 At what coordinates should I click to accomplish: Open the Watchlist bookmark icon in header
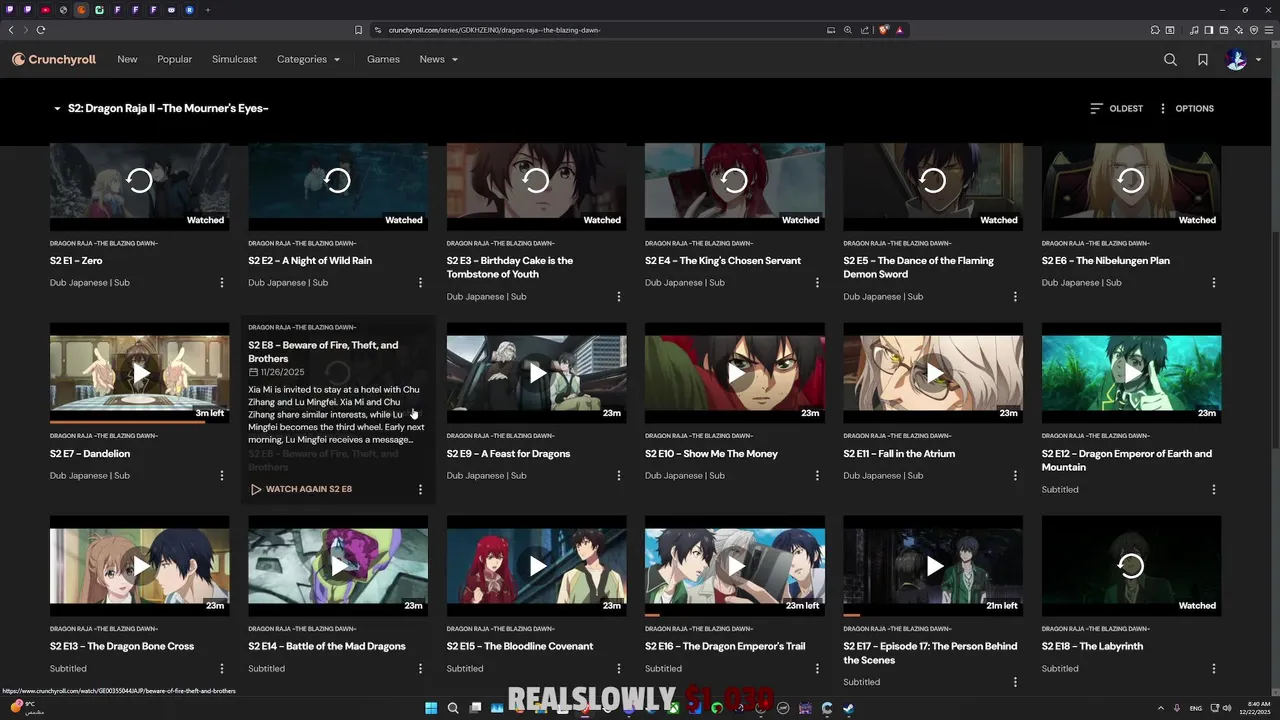click(1203, 59)
